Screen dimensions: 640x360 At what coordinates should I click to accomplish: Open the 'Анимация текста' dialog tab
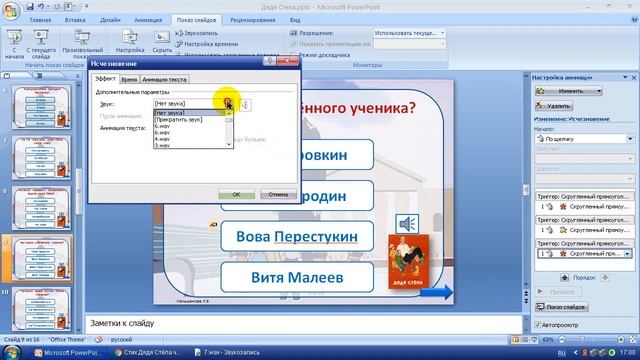tap(164, 80)
